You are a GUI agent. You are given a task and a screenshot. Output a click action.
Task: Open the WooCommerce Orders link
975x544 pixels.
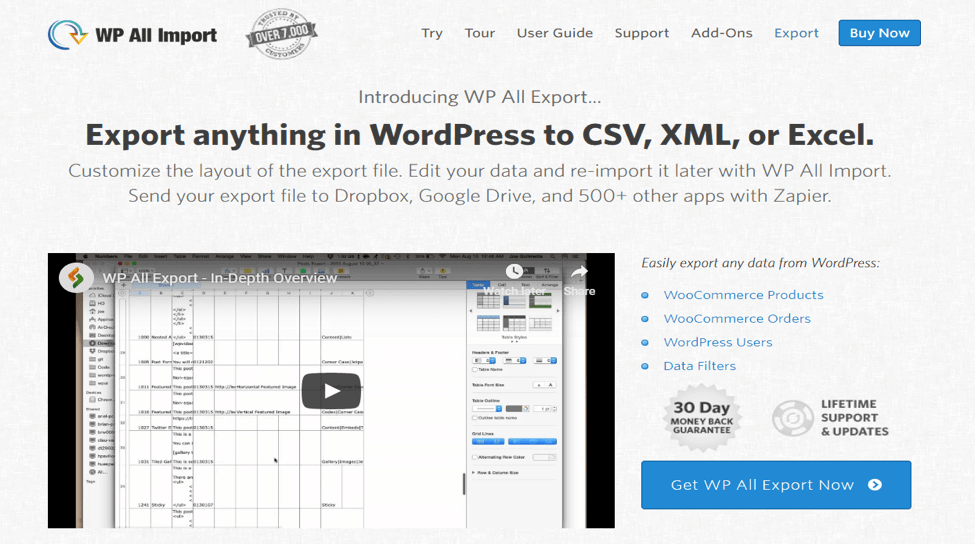click(x=737, y=318)
